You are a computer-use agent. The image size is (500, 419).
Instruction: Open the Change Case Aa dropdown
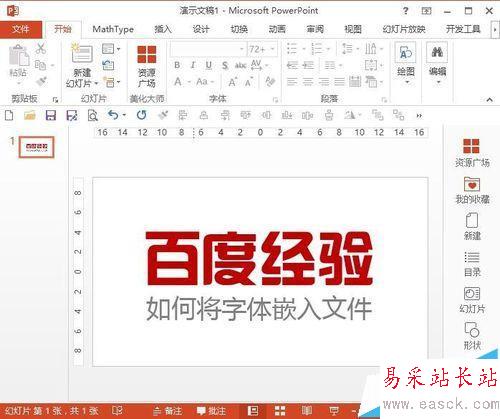pyautogui.click(x=205, y=82)
